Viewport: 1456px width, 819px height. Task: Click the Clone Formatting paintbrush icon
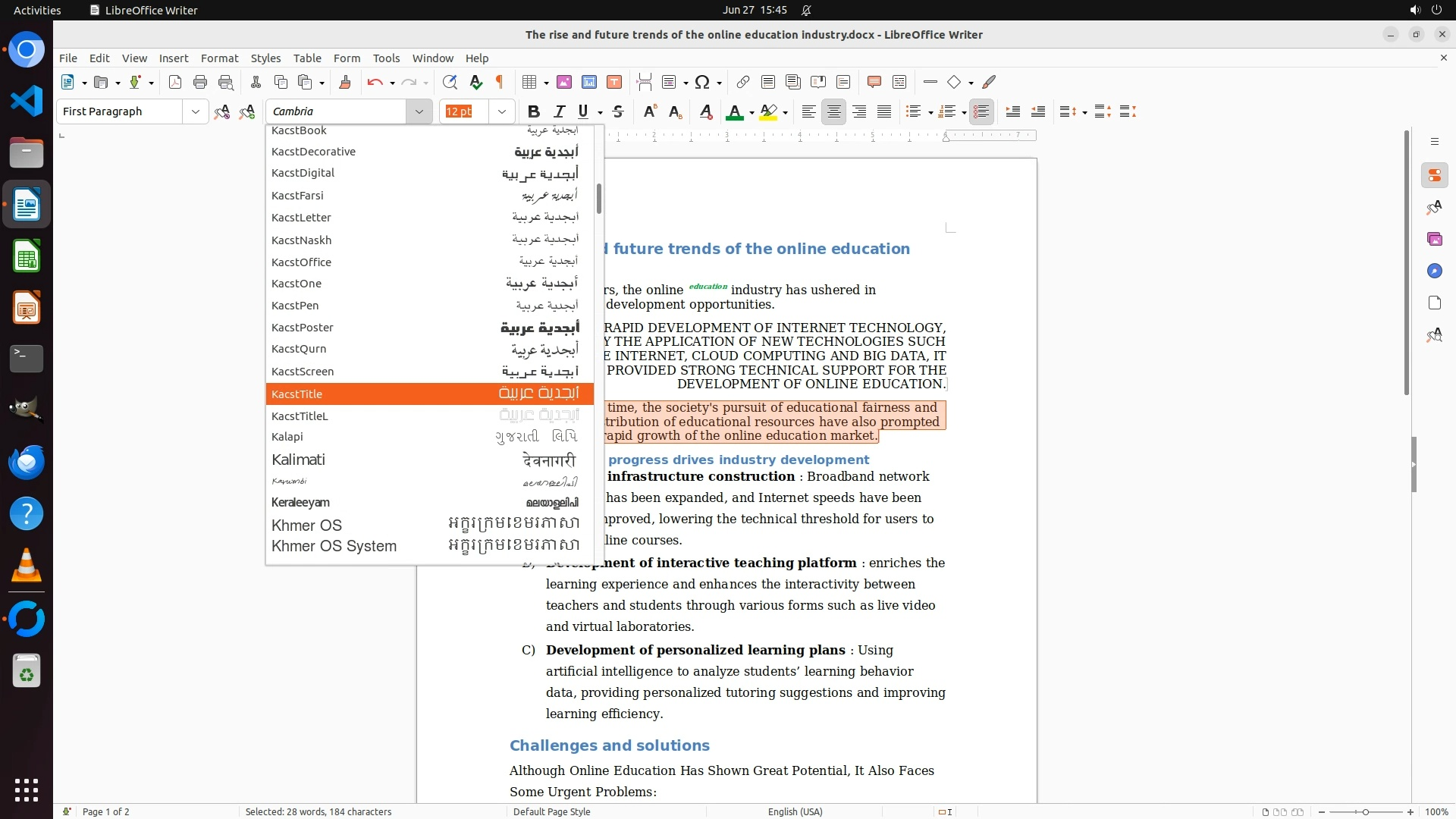click(x=344, y=82)
